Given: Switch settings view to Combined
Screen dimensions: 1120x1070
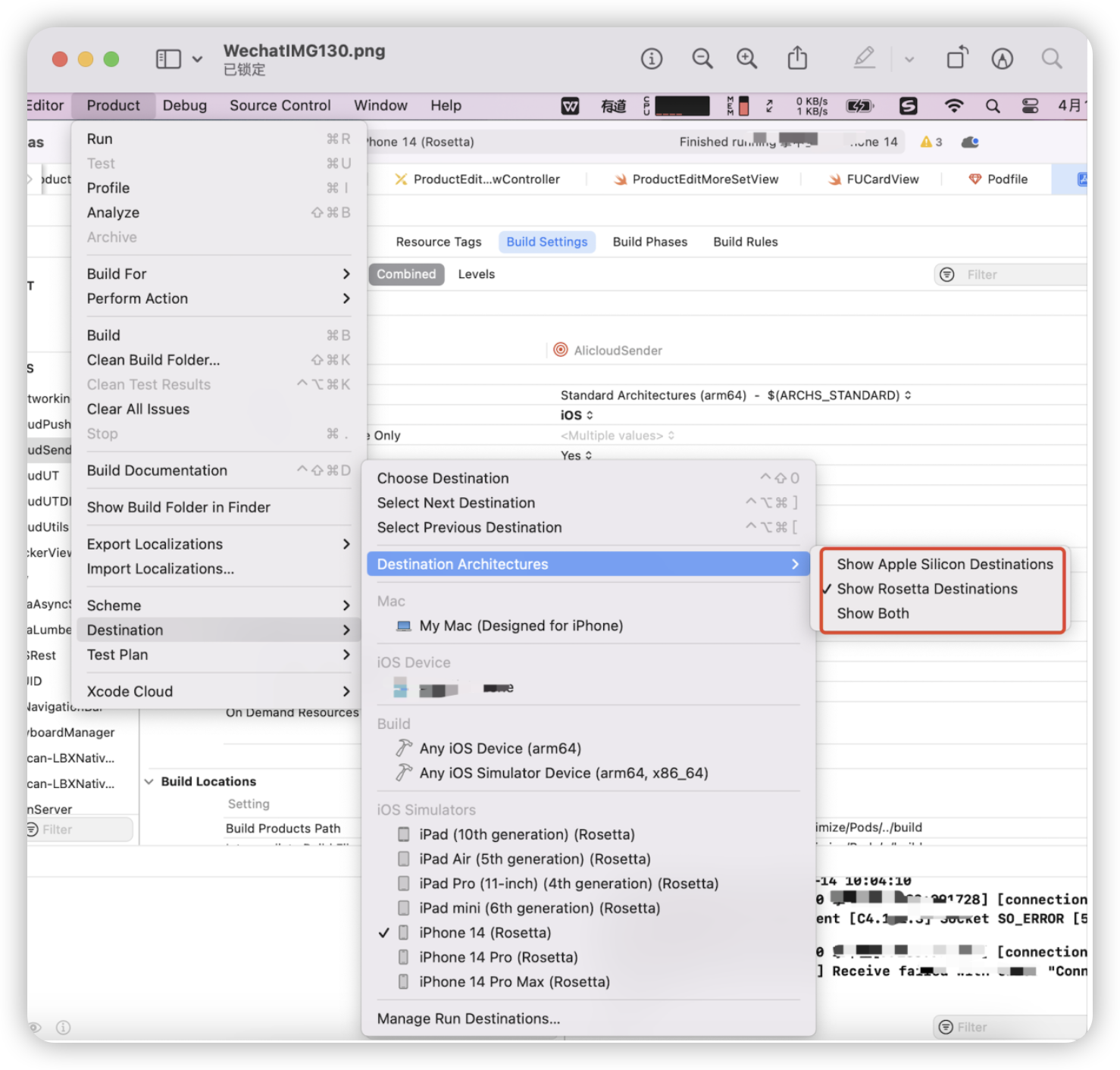Looking at the screenshot, I should [406, 274].
